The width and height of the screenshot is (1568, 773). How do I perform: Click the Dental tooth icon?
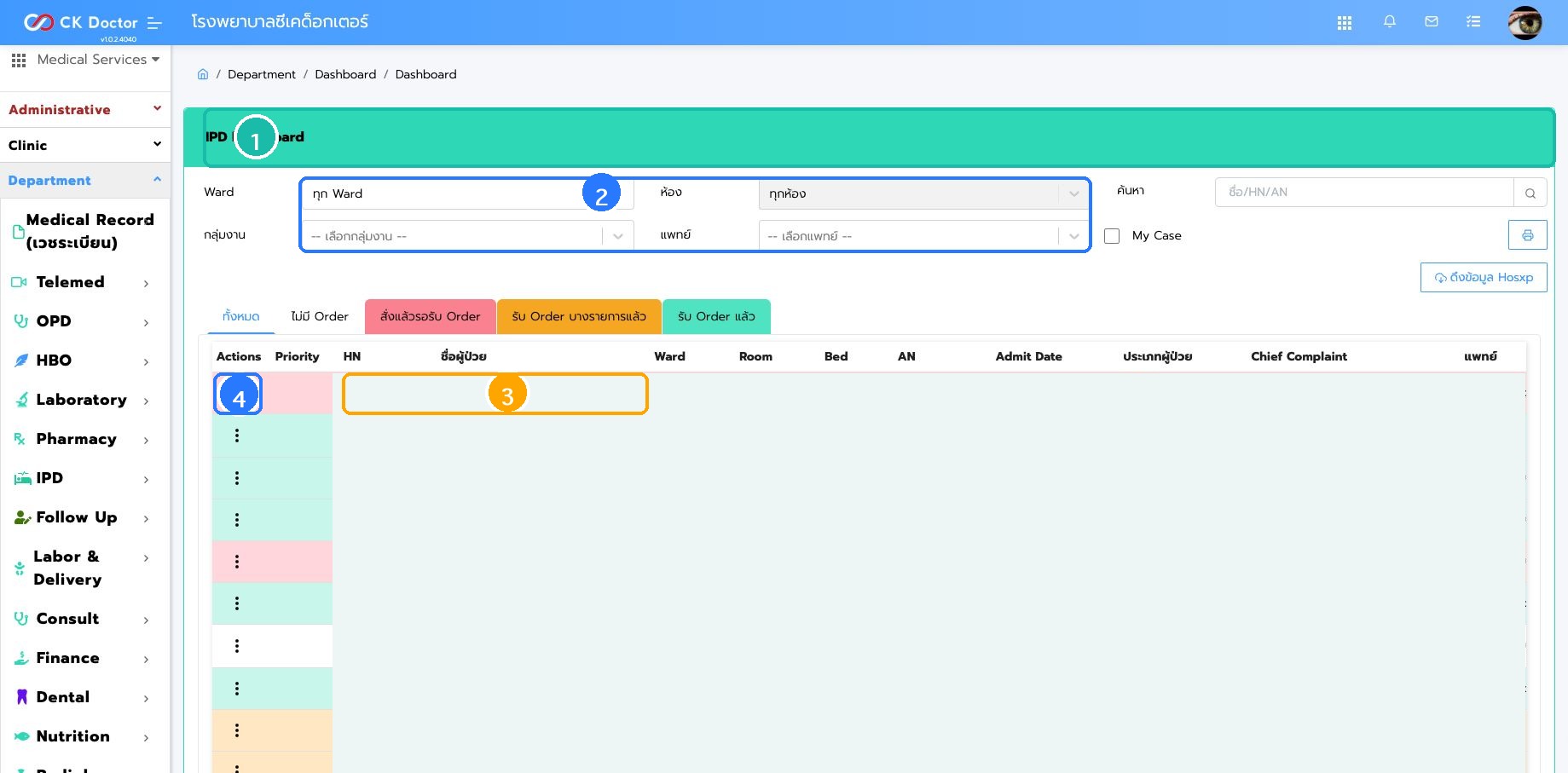click(x=22, y=697)
